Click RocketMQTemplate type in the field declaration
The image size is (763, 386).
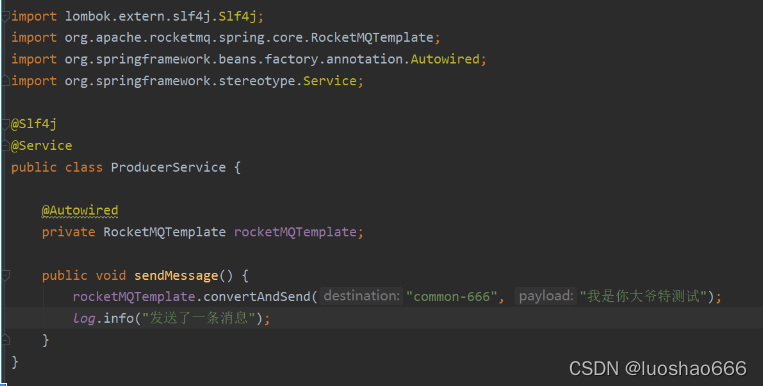point(164,232)
